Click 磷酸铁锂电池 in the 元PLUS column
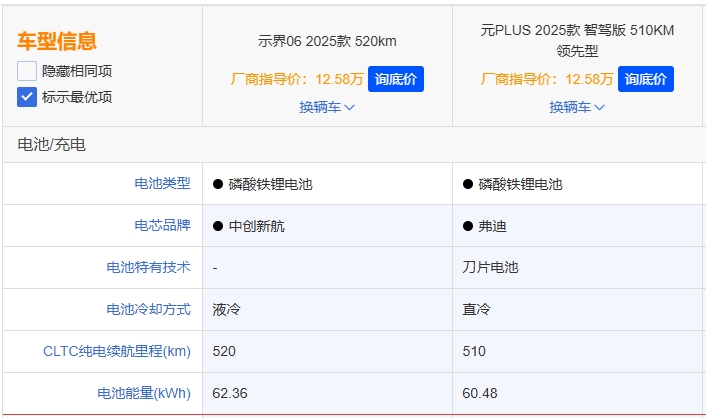Viewport: 706px width, 418px height. coord(520,184)
